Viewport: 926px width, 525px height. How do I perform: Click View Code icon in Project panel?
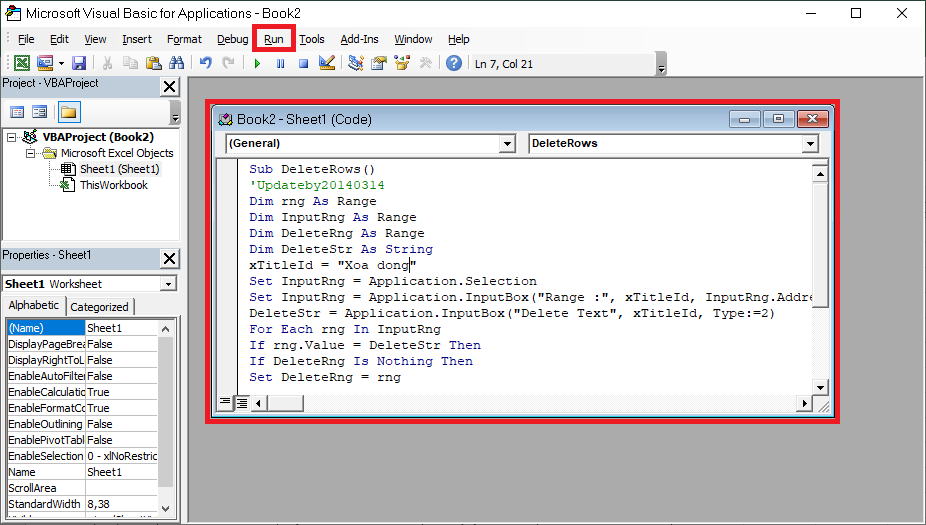click(17, 111)
